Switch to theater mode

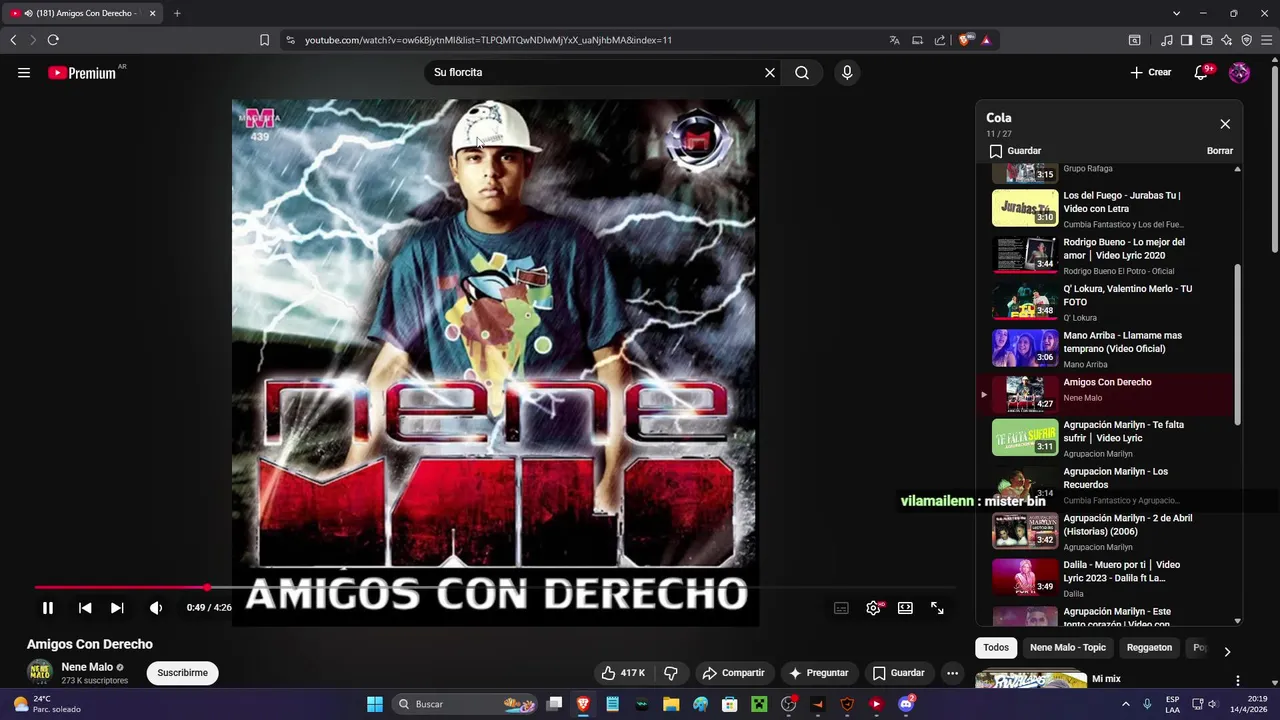[x=905, y=608]
